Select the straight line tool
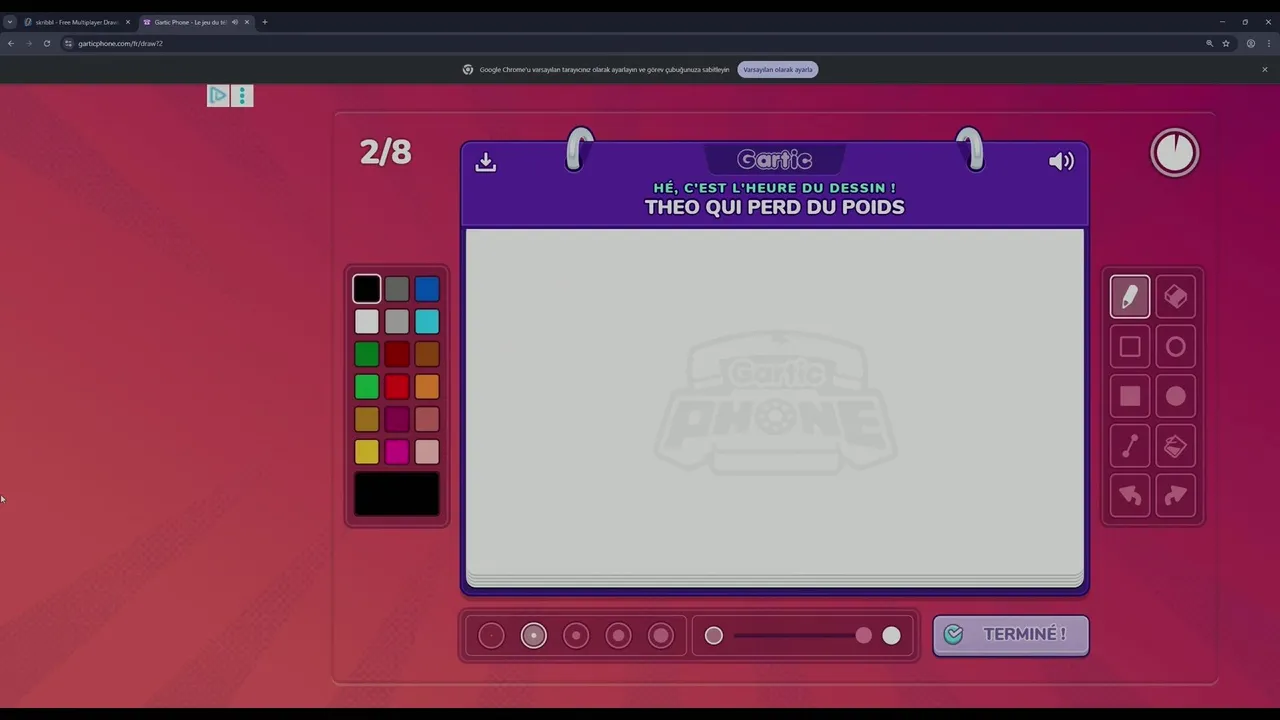Viewport: 1280px width, 720px height. pyautogui.click(x=1130, y=446)
